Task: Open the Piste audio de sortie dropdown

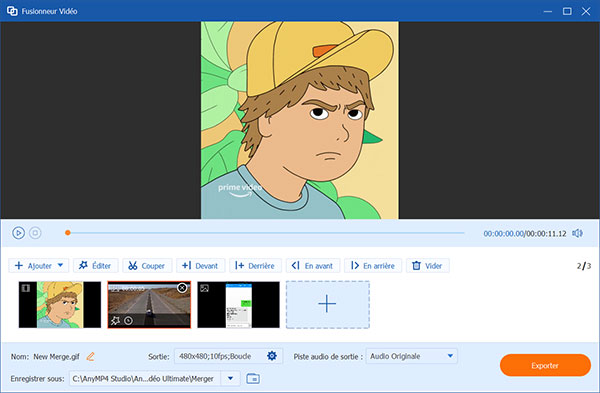Action: [411, 356]
